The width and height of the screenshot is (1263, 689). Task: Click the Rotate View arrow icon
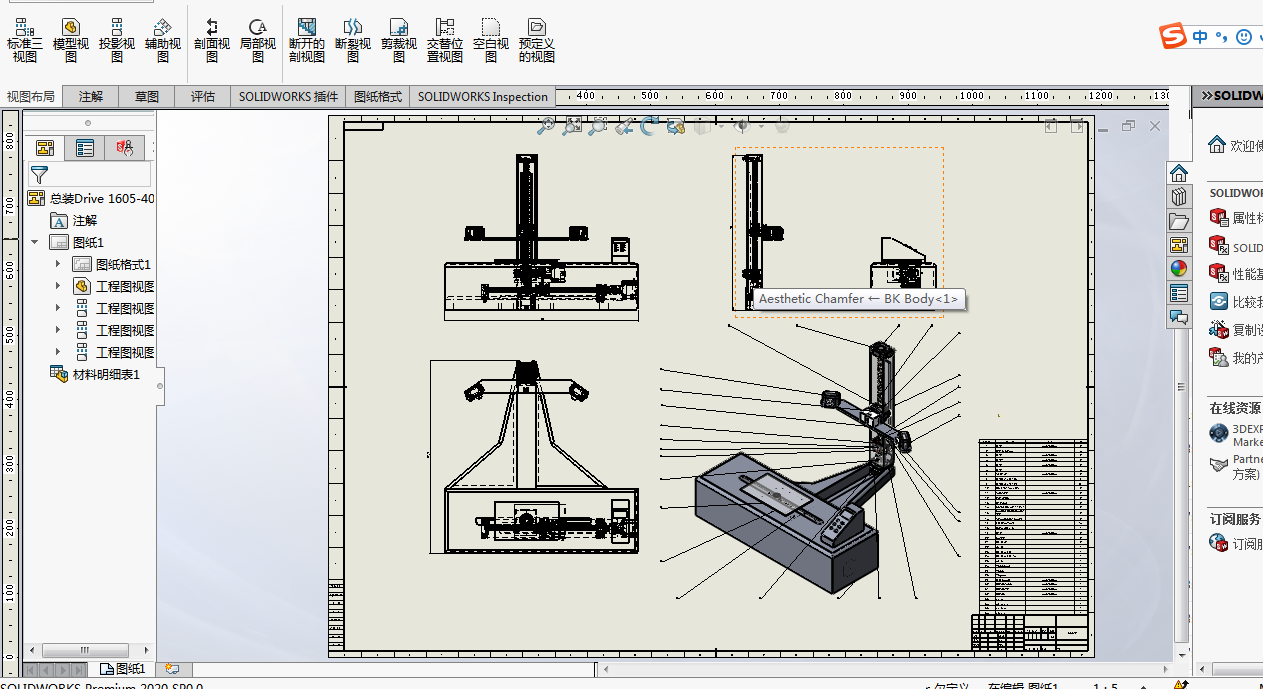point(650,126)
